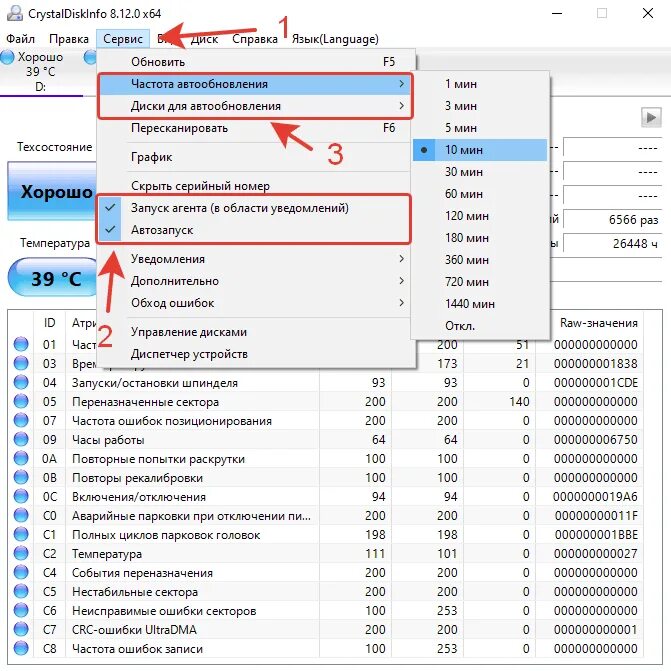Viewport: 671px width, 671px height.
Task: Click the 6566 раз power-on count field
Action: pyautogui.click(x=612, y=220)
